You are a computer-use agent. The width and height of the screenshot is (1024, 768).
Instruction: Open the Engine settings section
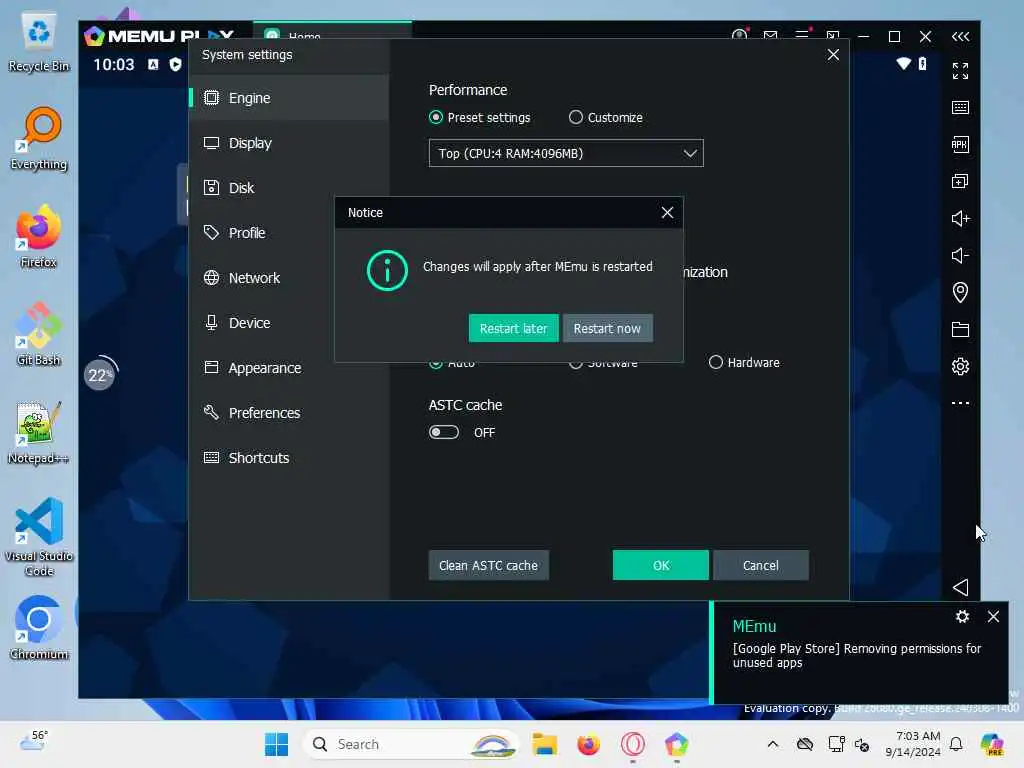point(289,98)
